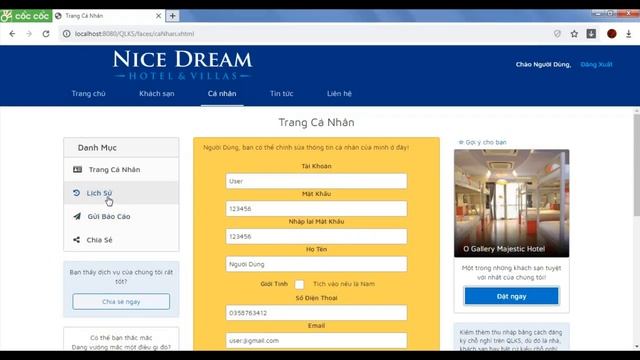
Task: Reload the page with refresh icon
Action: (46, 34)
